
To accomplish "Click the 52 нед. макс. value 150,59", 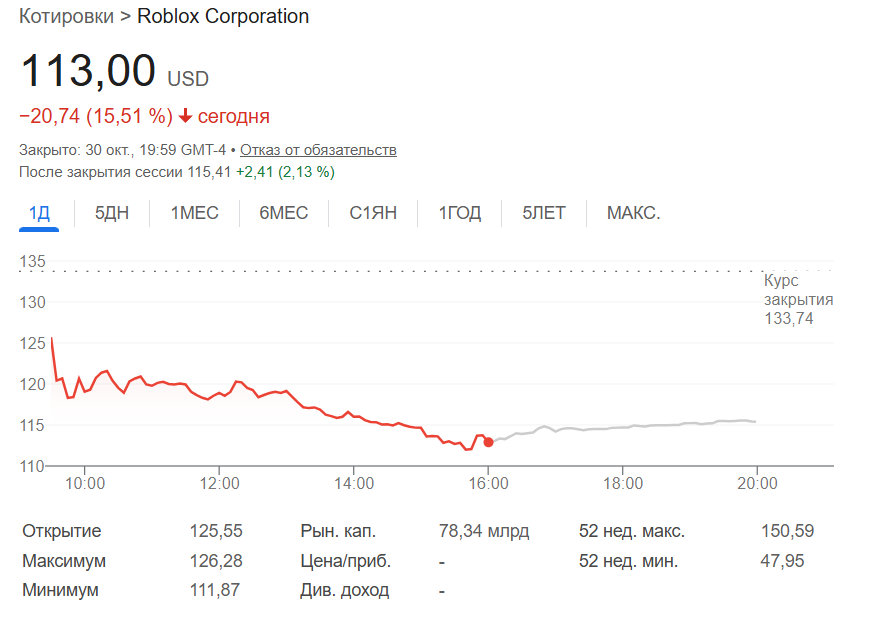I will (782, 531).
